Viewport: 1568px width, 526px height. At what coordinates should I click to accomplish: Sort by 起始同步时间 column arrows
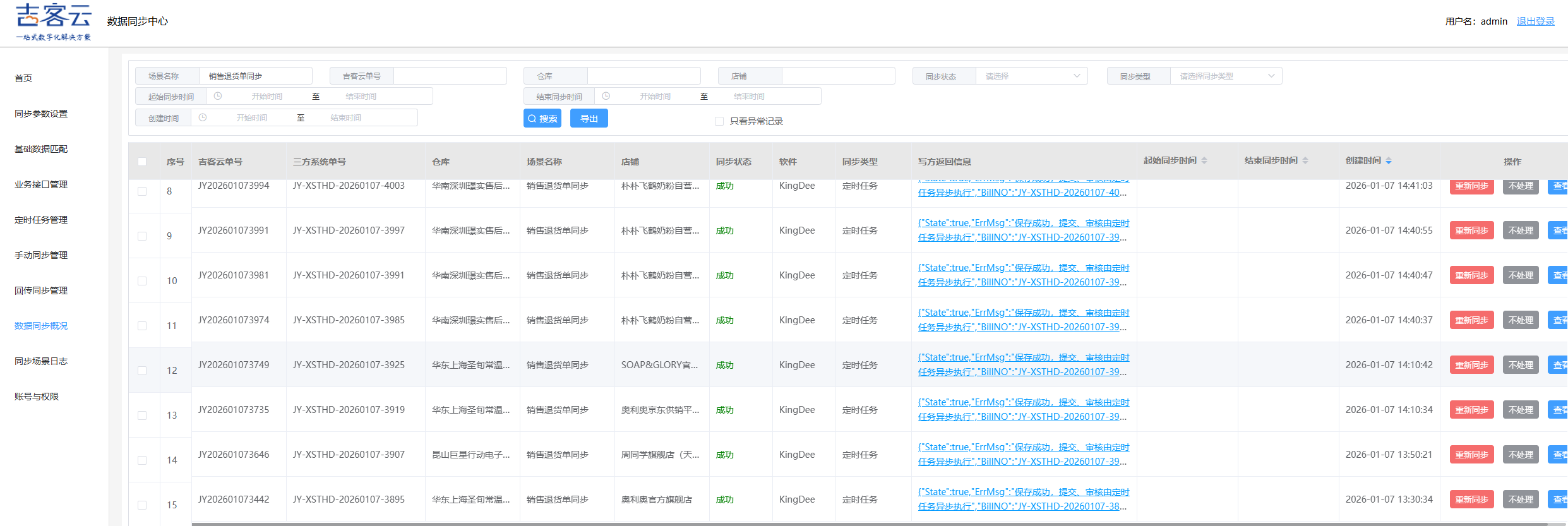[x=1204, y=161]
